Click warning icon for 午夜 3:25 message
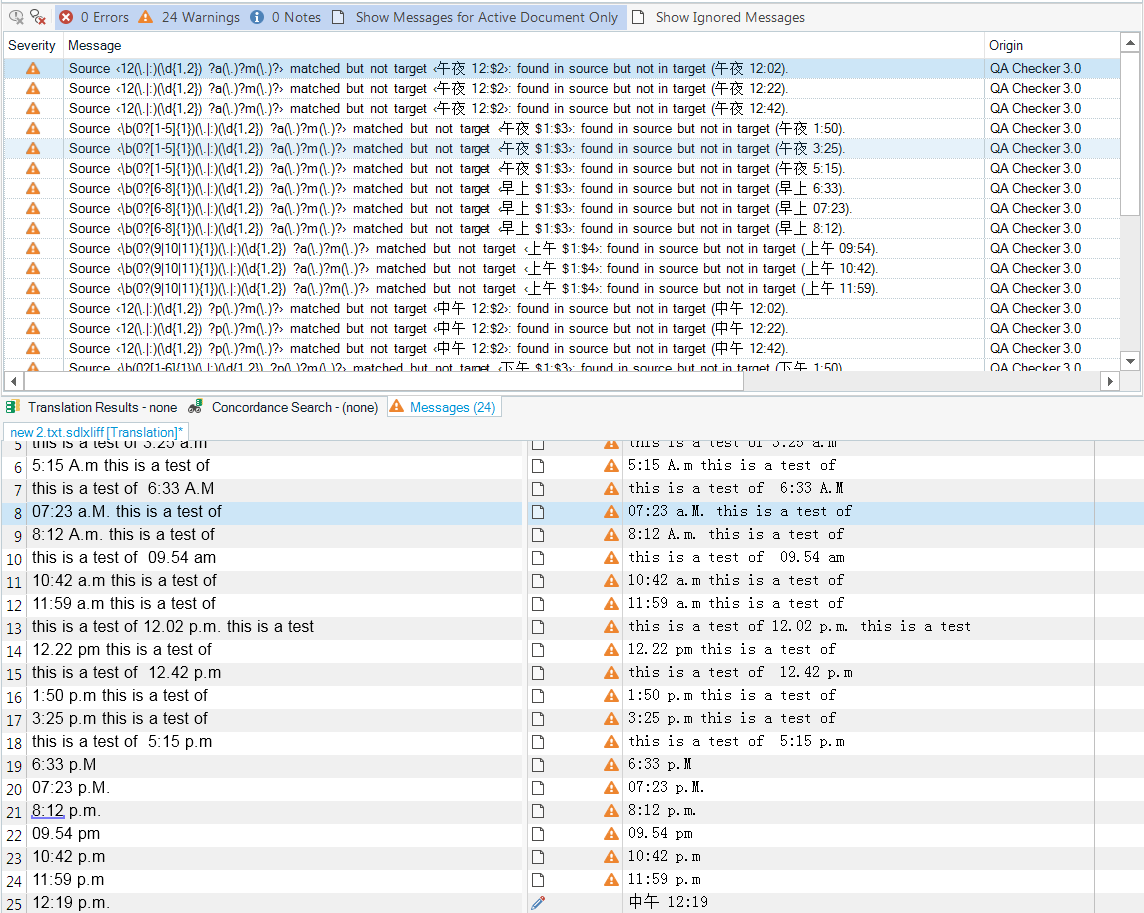The image size is (1144, 913). point(33,148)
